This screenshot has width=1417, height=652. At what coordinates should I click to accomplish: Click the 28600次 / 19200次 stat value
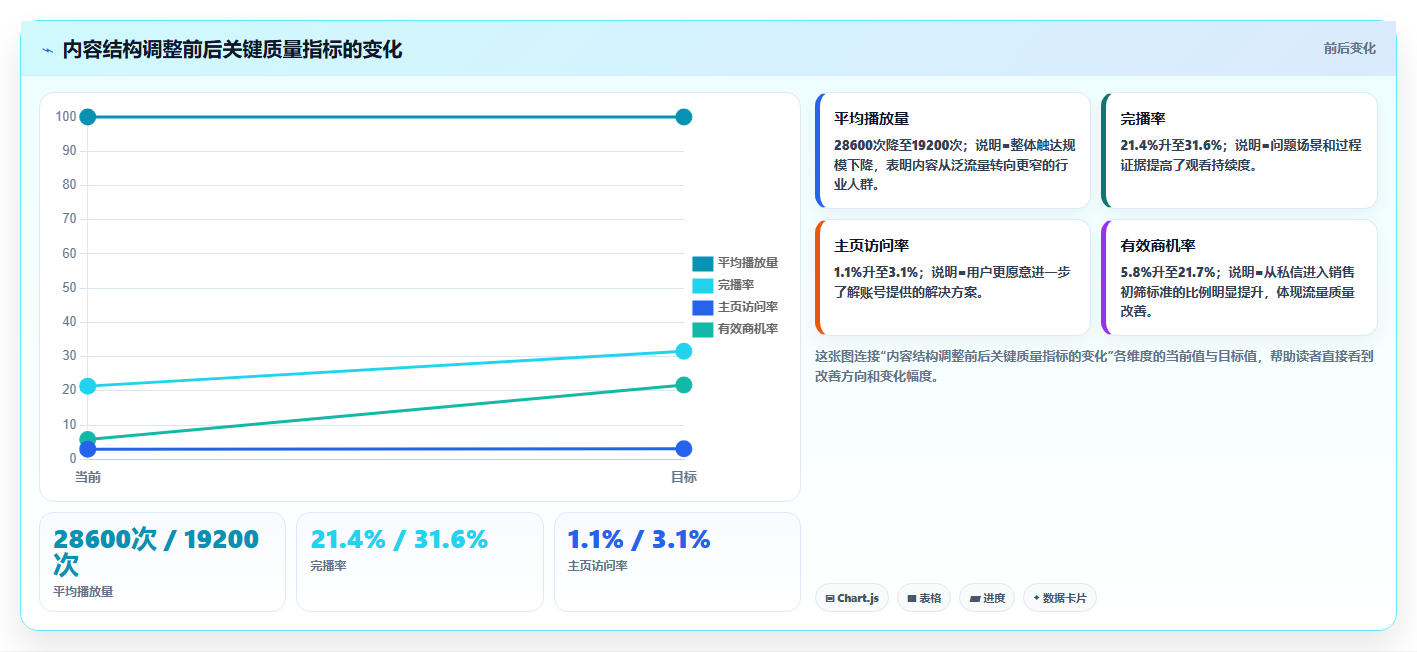pos(156,552)
